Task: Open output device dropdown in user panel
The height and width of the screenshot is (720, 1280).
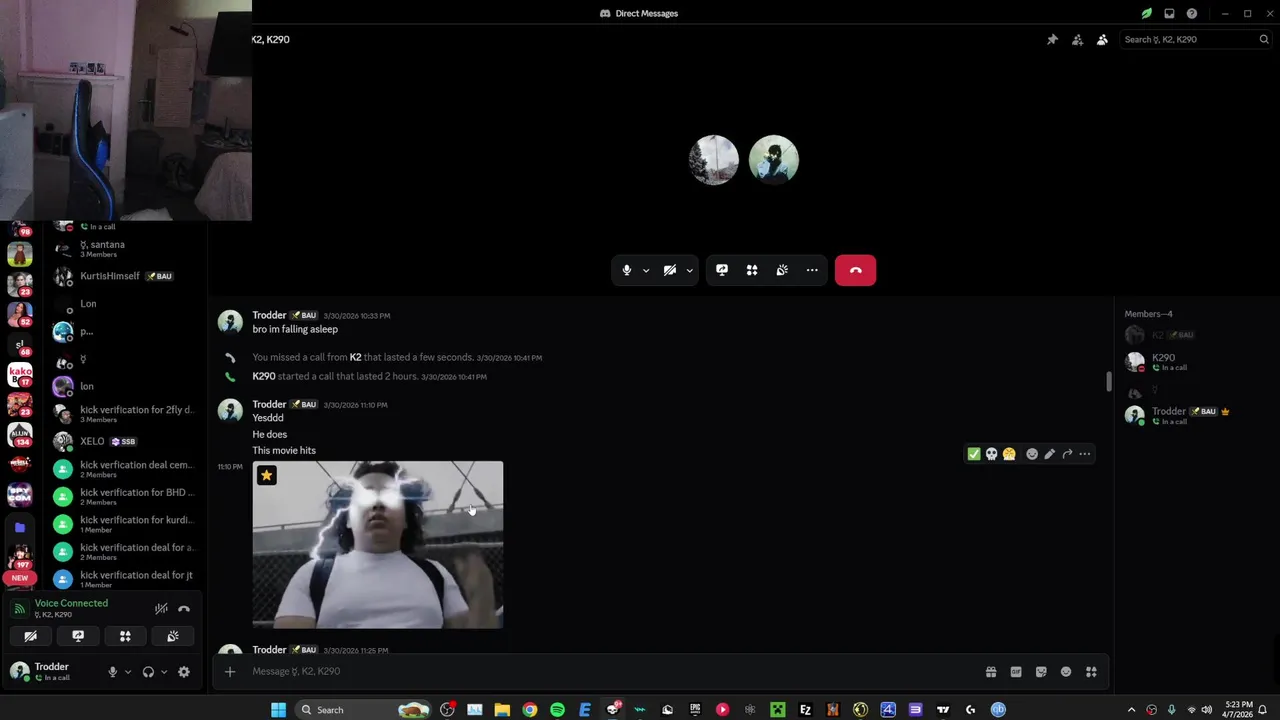Action: (x=164, y=672)
